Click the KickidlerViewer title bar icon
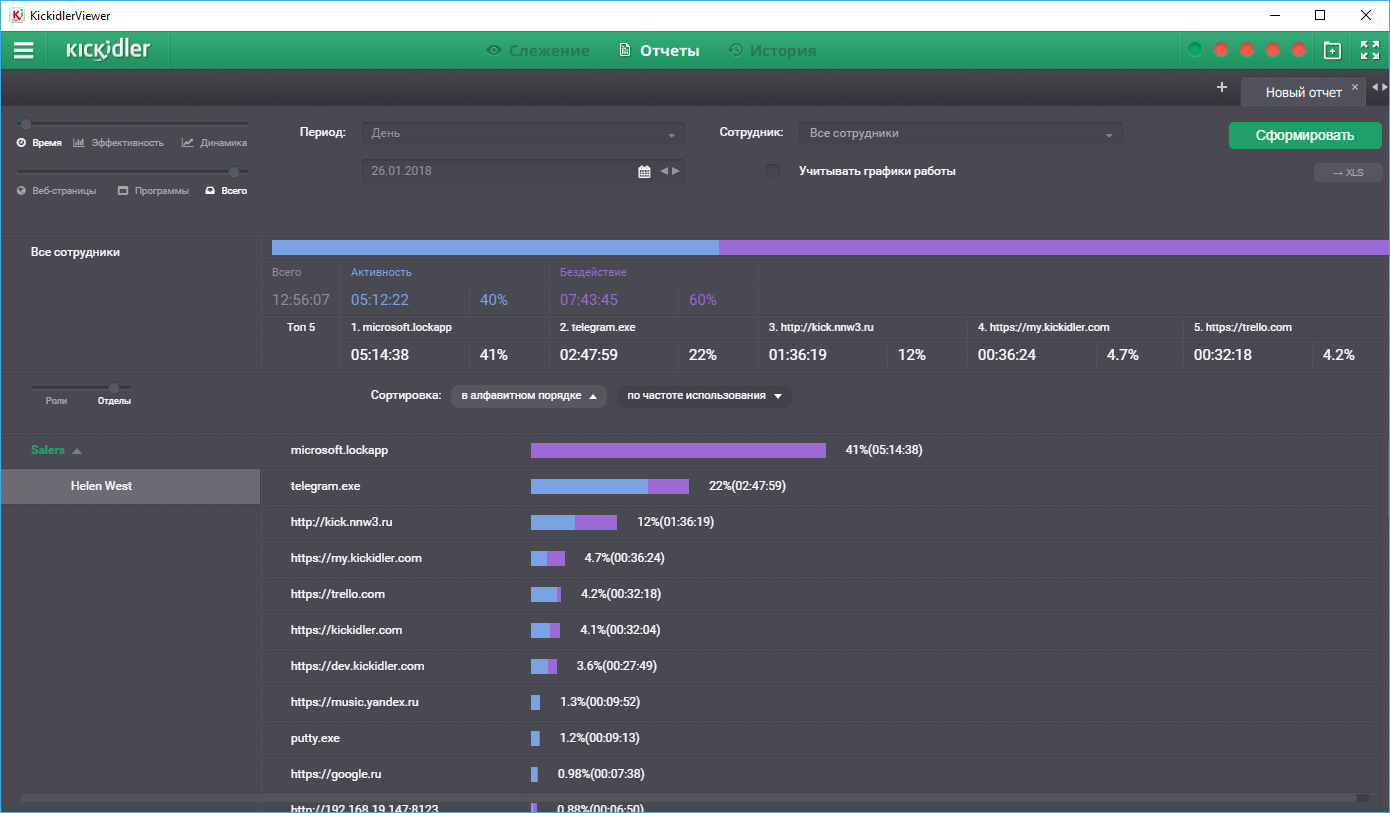Screen dimensions: 1390x813 [x=15, y=15]
